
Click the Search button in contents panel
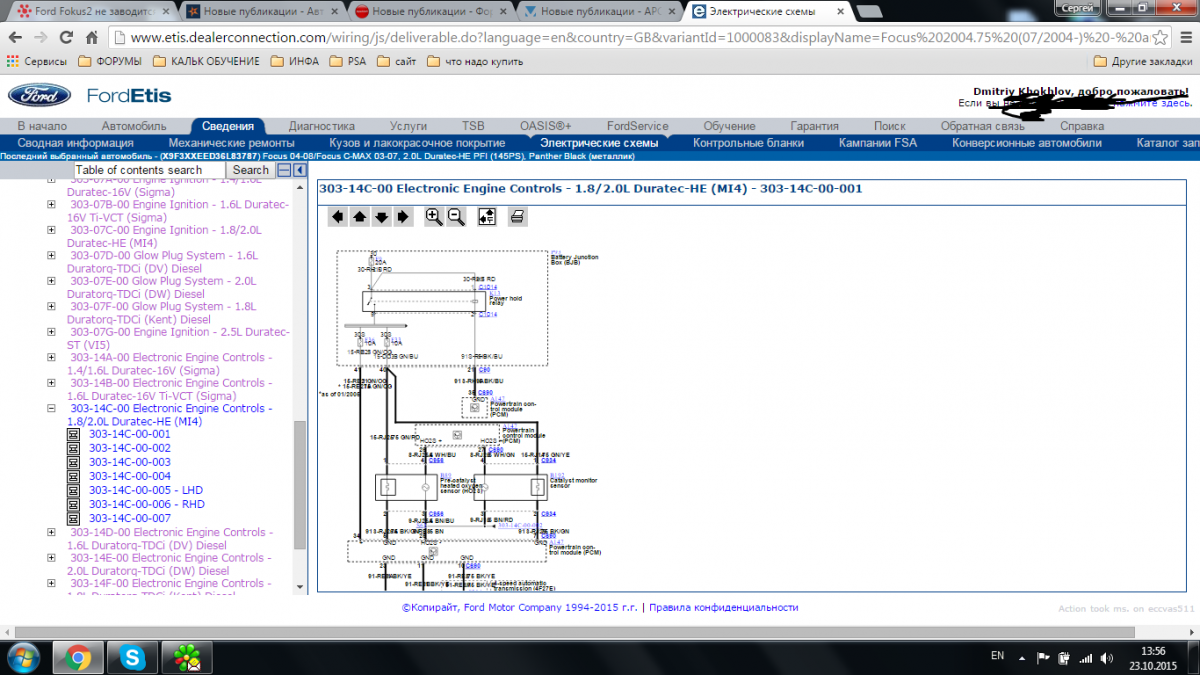pos(250,170)
